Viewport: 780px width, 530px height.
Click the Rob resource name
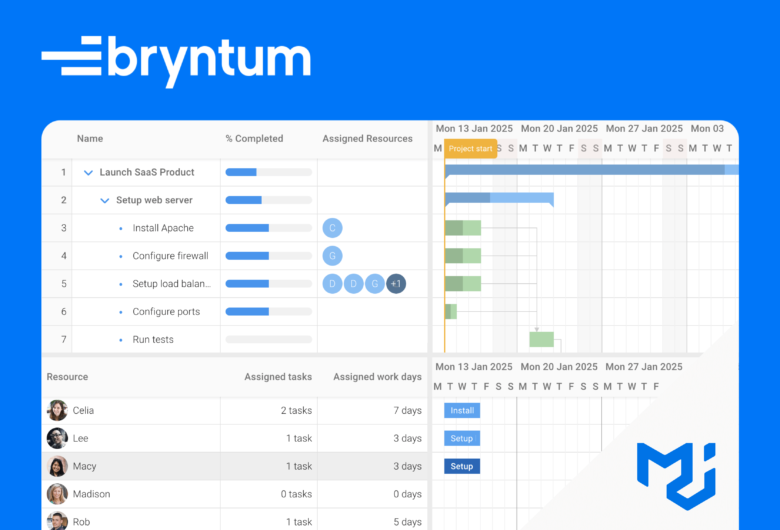click(81, 522)
